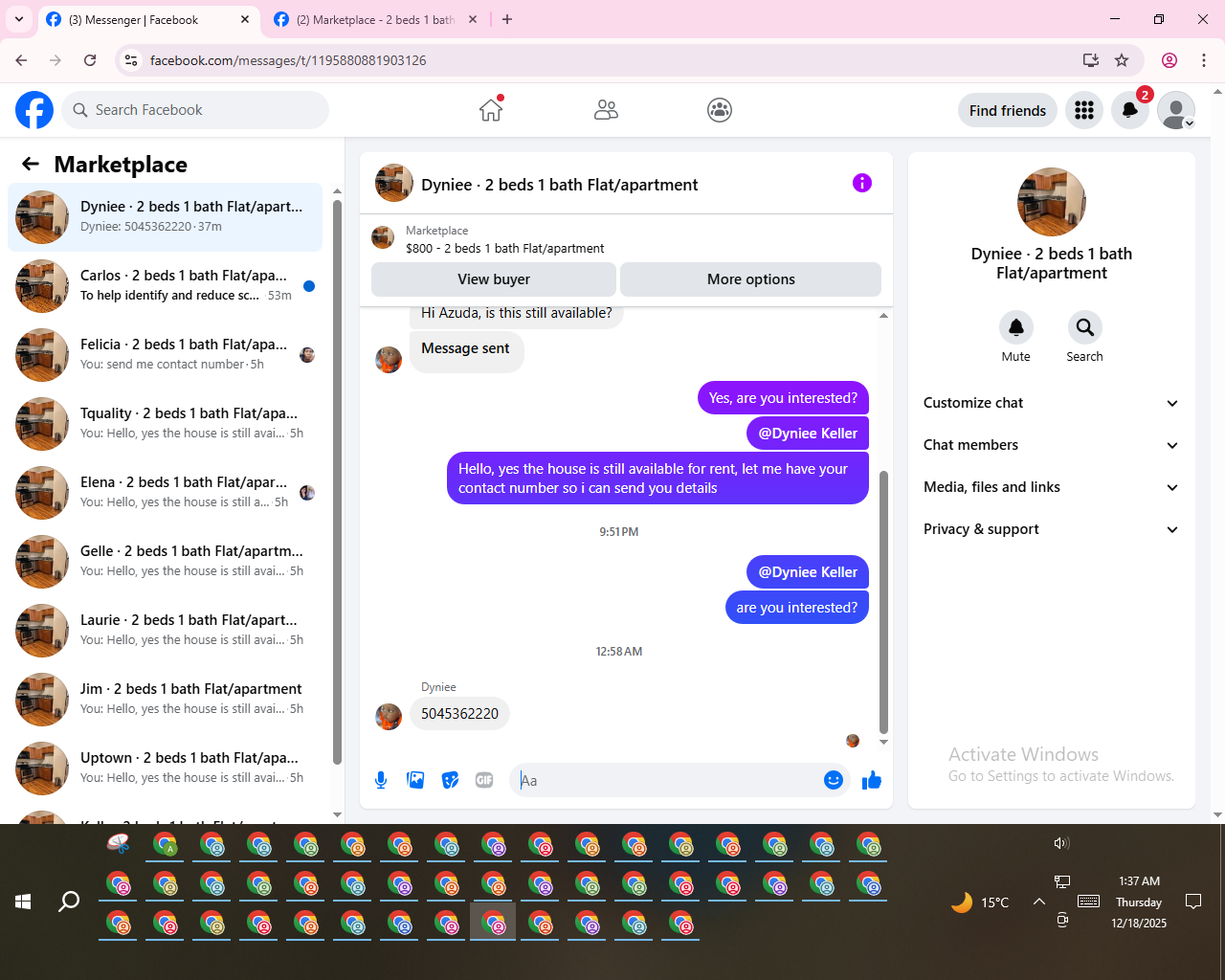1225x980 pixels.
Task: Click the message text box Aa
Action: pyautogui.click(x=668, y=780)
